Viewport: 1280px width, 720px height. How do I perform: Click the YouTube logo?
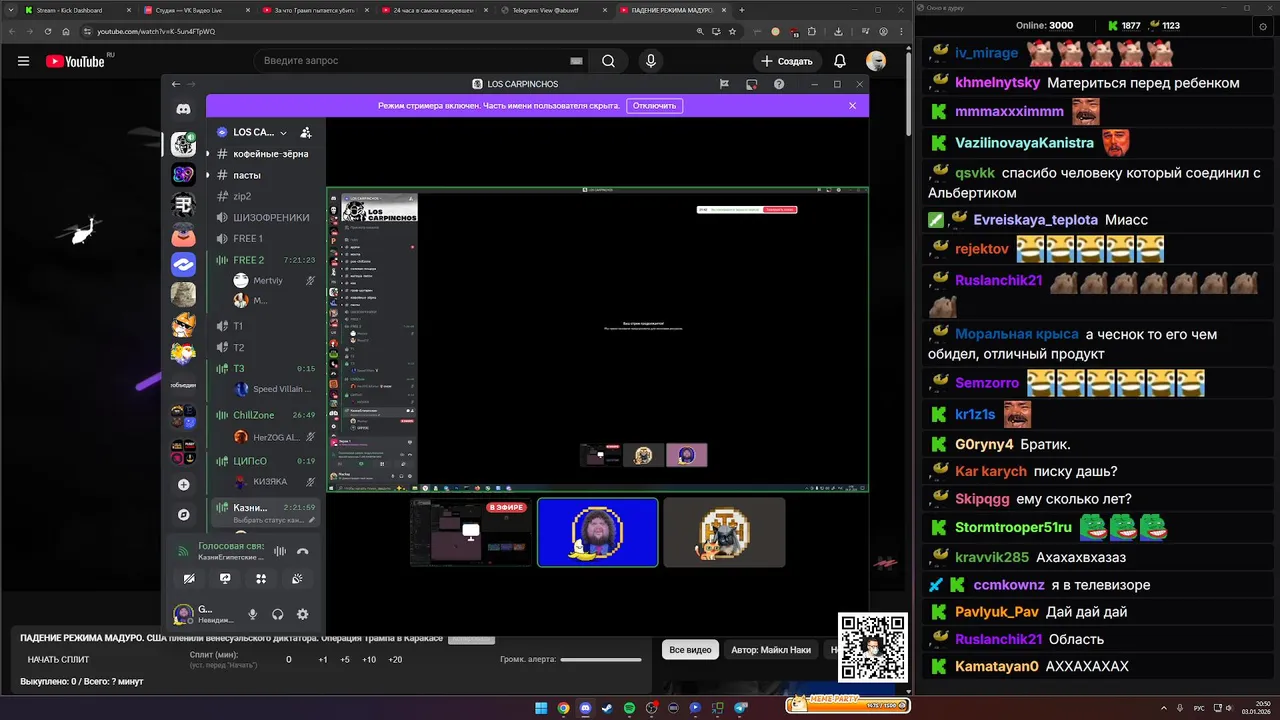click(75, 61)
